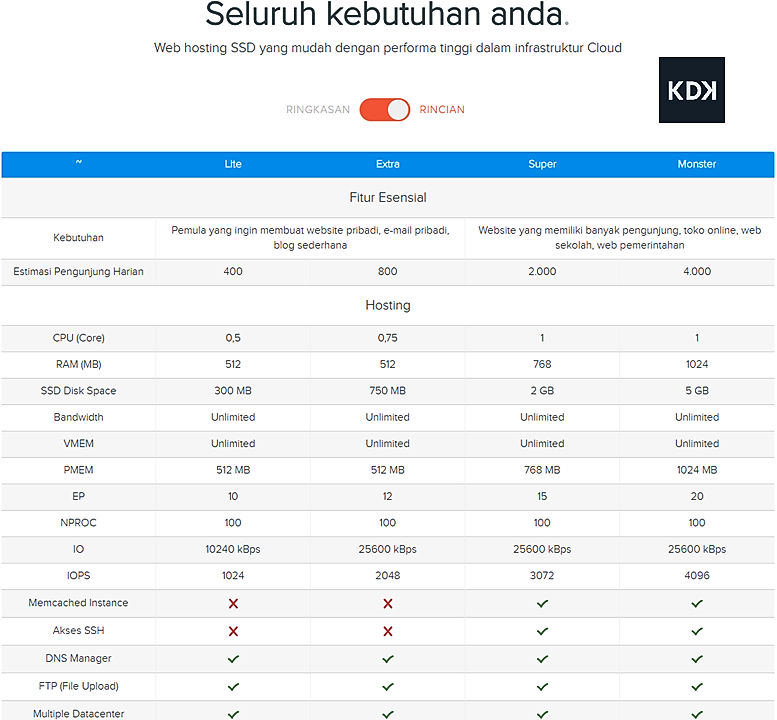Click the Akses SSH cross icon under Lite
Screen dimensions: 777x720
233,631
